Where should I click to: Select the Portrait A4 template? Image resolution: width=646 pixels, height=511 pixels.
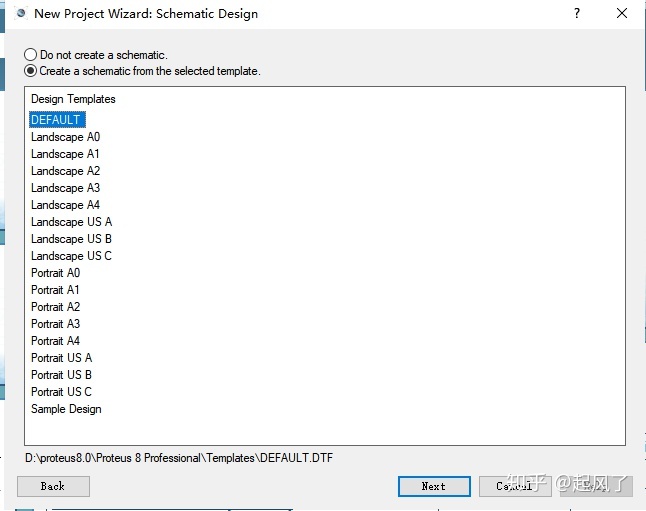click(x=56, y=341)
